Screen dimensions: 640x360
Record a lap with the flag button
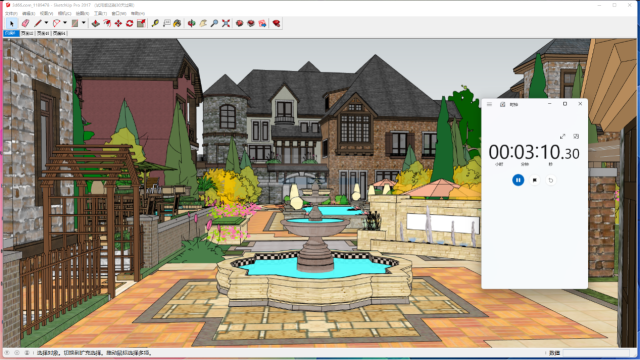point(535,180)
